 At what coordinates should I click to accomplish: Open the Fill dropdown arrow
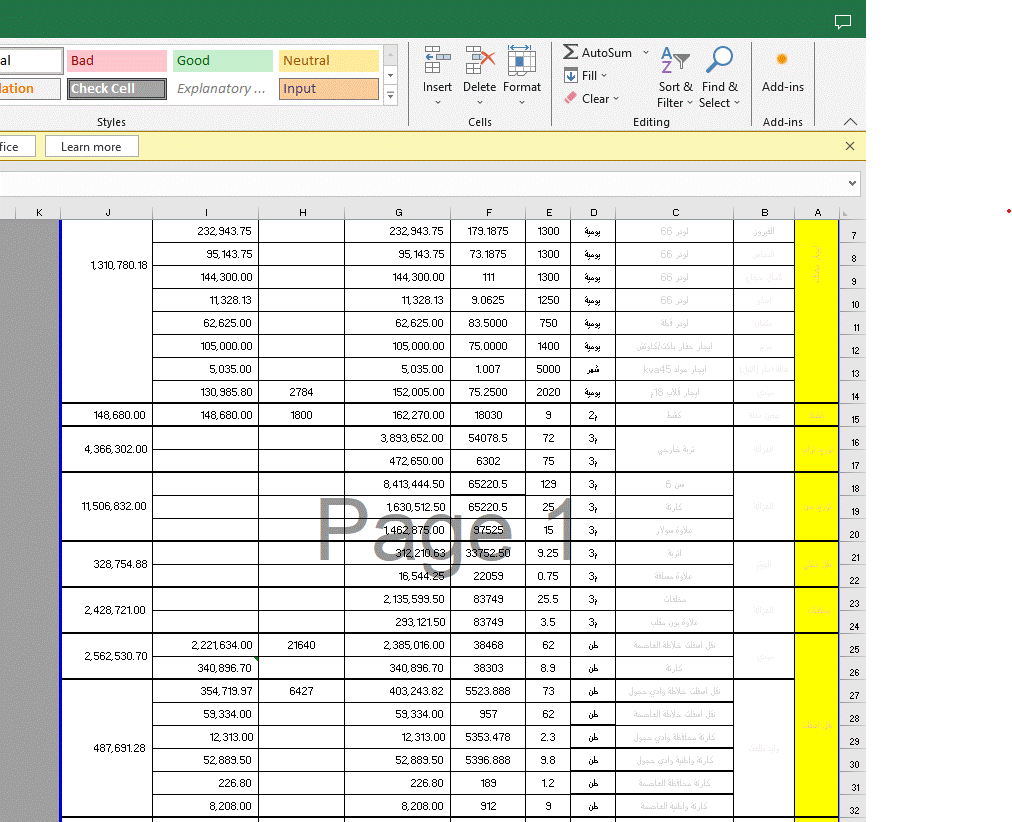click(604, 75)
